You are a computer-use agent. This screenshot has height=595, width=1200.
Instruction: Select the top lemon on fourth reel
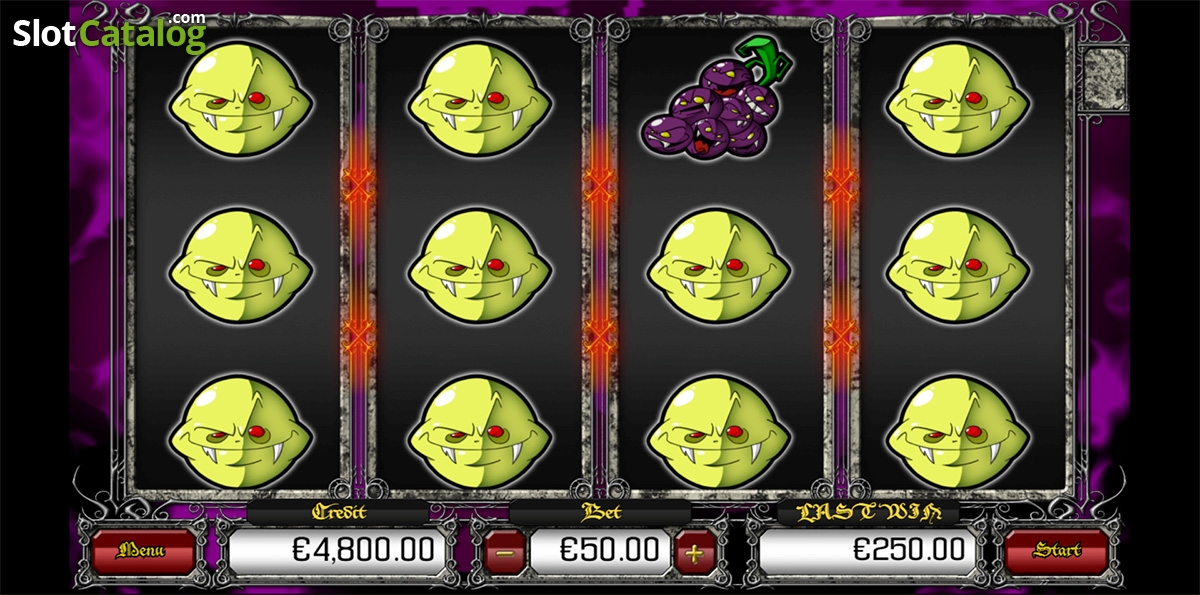point(958,99)
